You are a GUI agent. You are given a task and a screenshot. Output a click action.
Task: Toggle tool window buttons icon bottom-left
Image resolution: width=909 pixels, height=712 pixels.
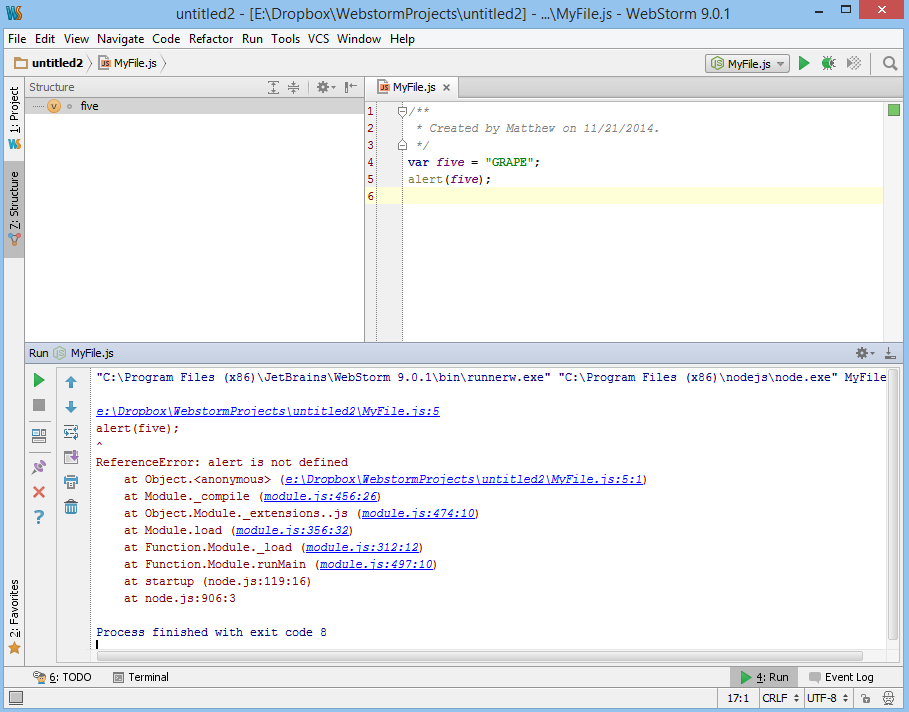[16, 698]
